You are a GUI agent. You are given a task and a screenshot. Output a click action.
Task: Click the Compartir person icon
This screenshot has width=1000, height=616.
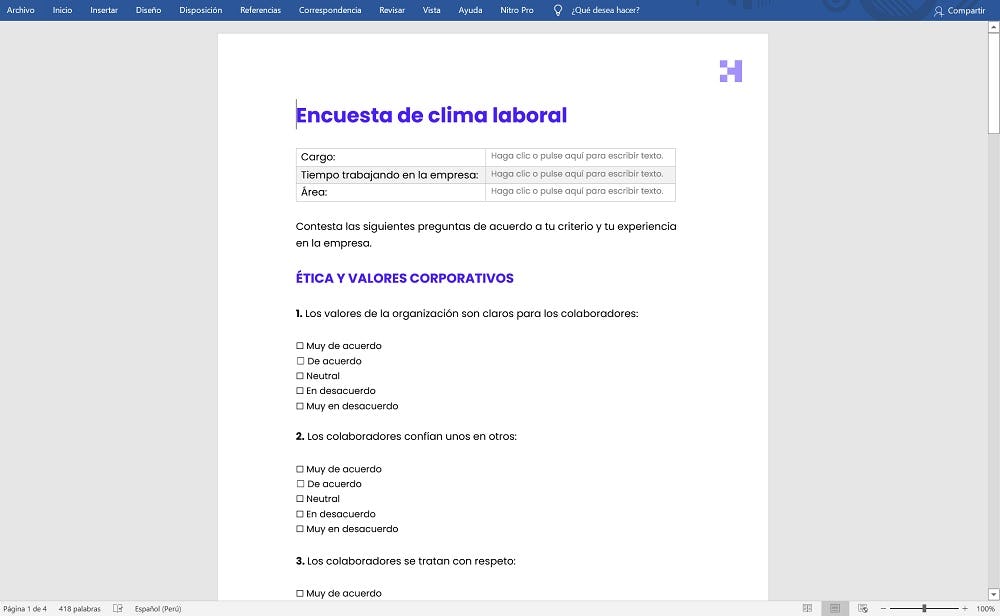(938, 11)
